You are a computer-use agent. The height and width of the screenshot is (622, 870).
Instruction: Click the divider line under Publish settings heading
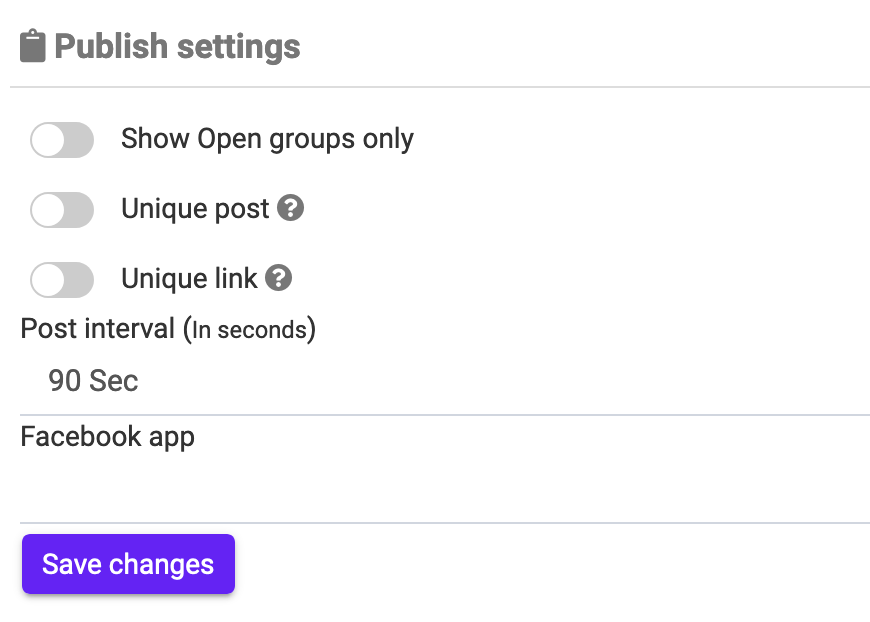(440, 88)
